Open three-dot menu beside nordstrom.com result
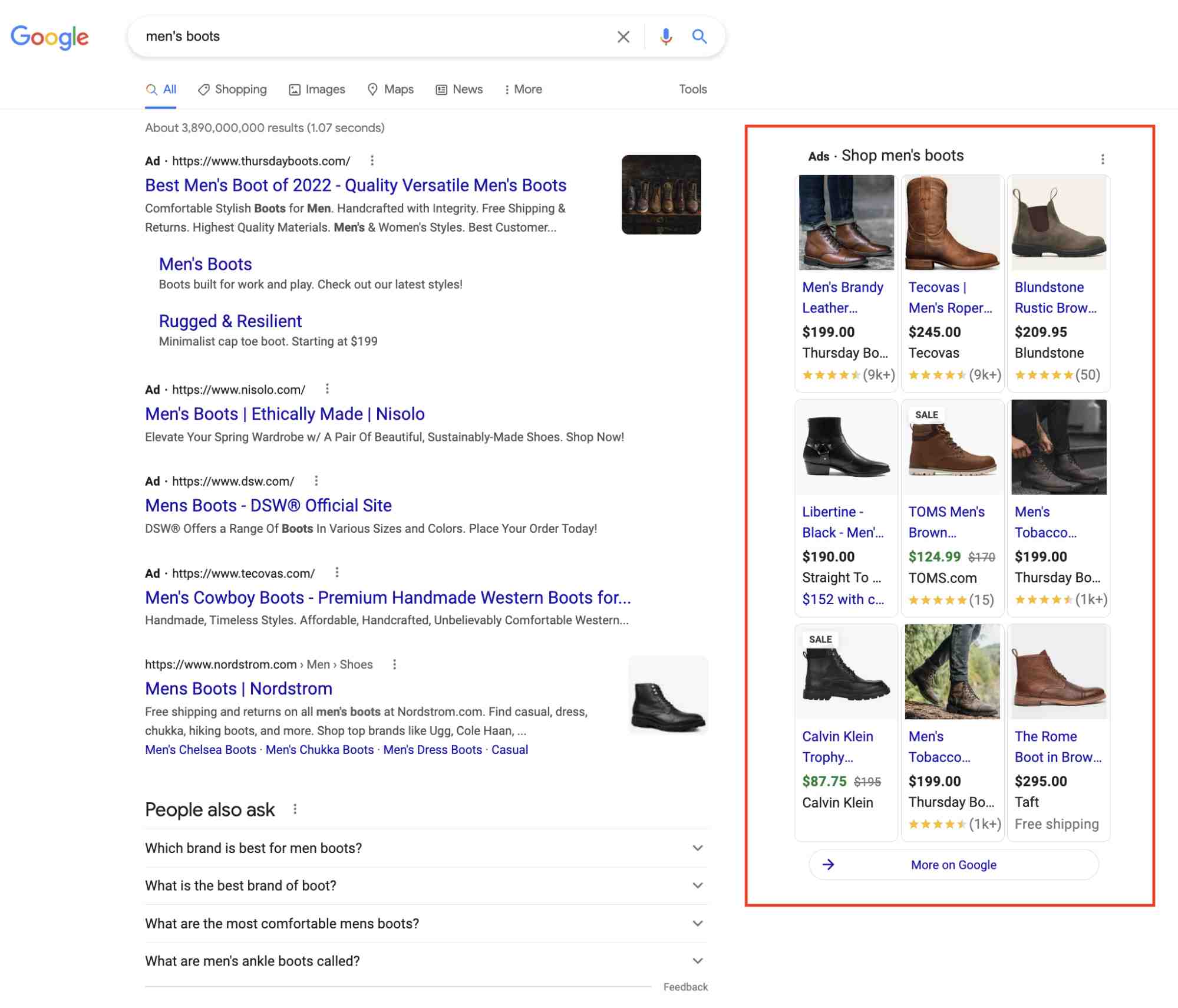The image size is (1178, 1008). click(x=394, y=664)
